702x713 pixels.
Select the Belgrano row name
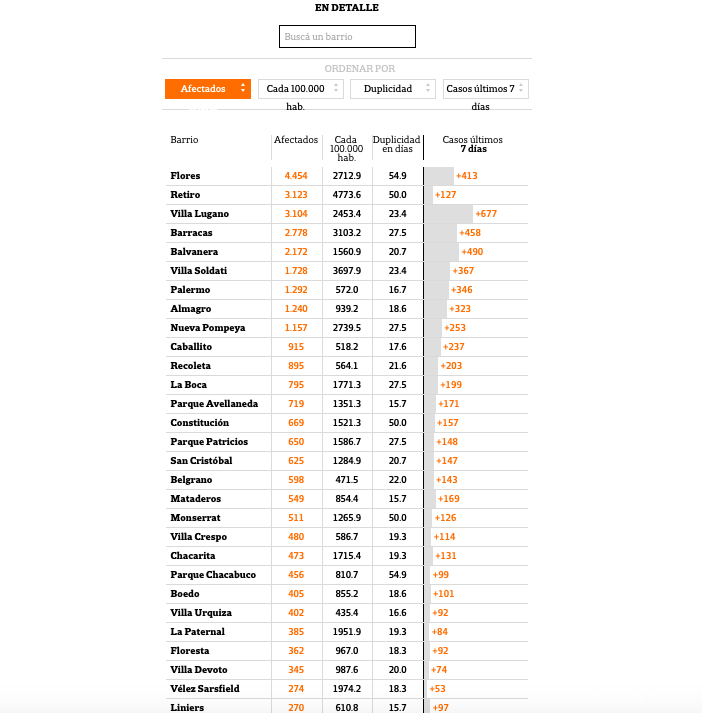191,480
